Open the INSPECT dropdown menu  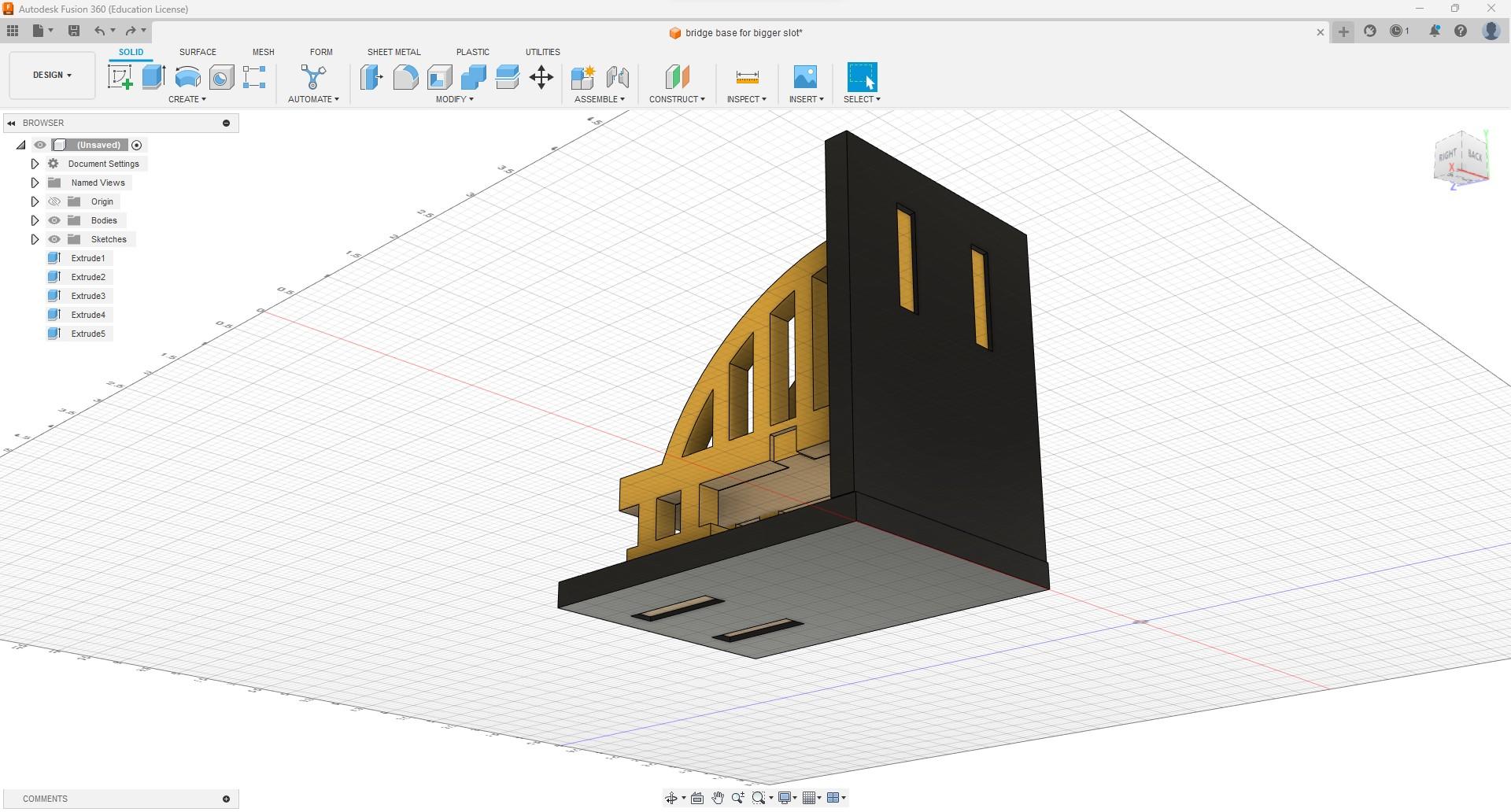coord(746,99)
